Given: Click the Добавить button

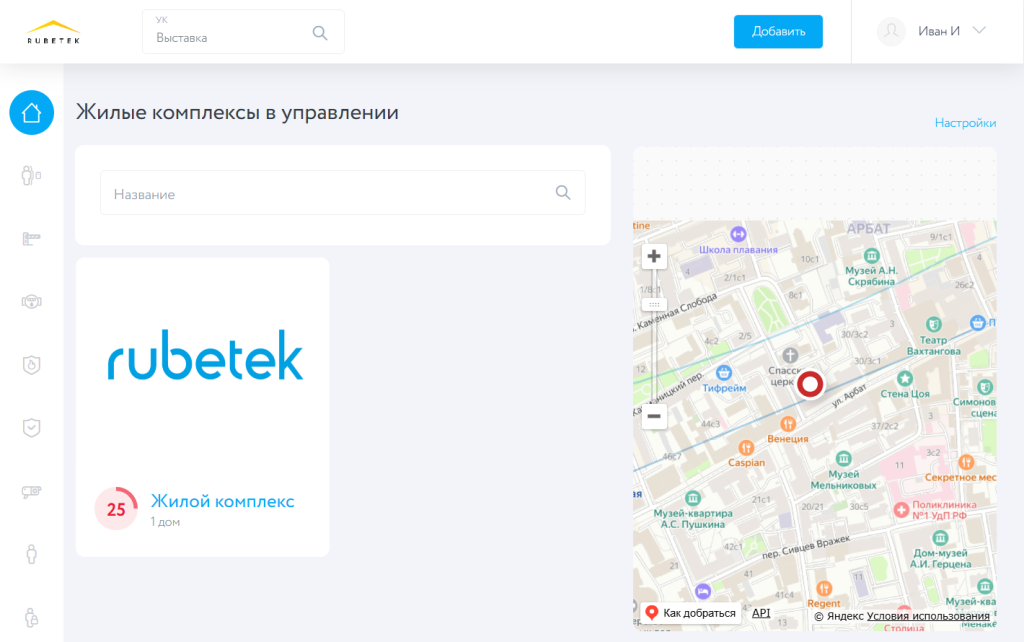Looking at the screenshot, I should coord(778,31).
